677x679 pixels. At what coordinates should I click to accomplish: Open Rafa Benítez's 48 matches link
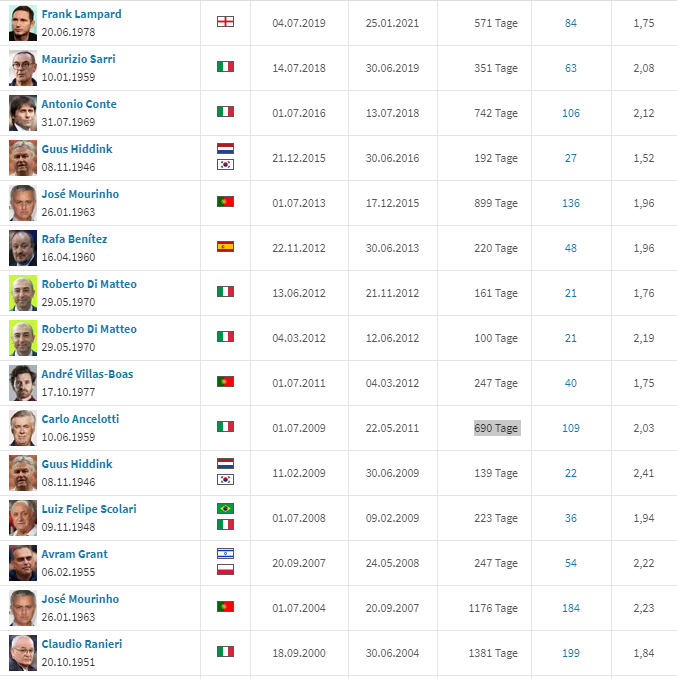pyautogui.click(x=571, y=248)
